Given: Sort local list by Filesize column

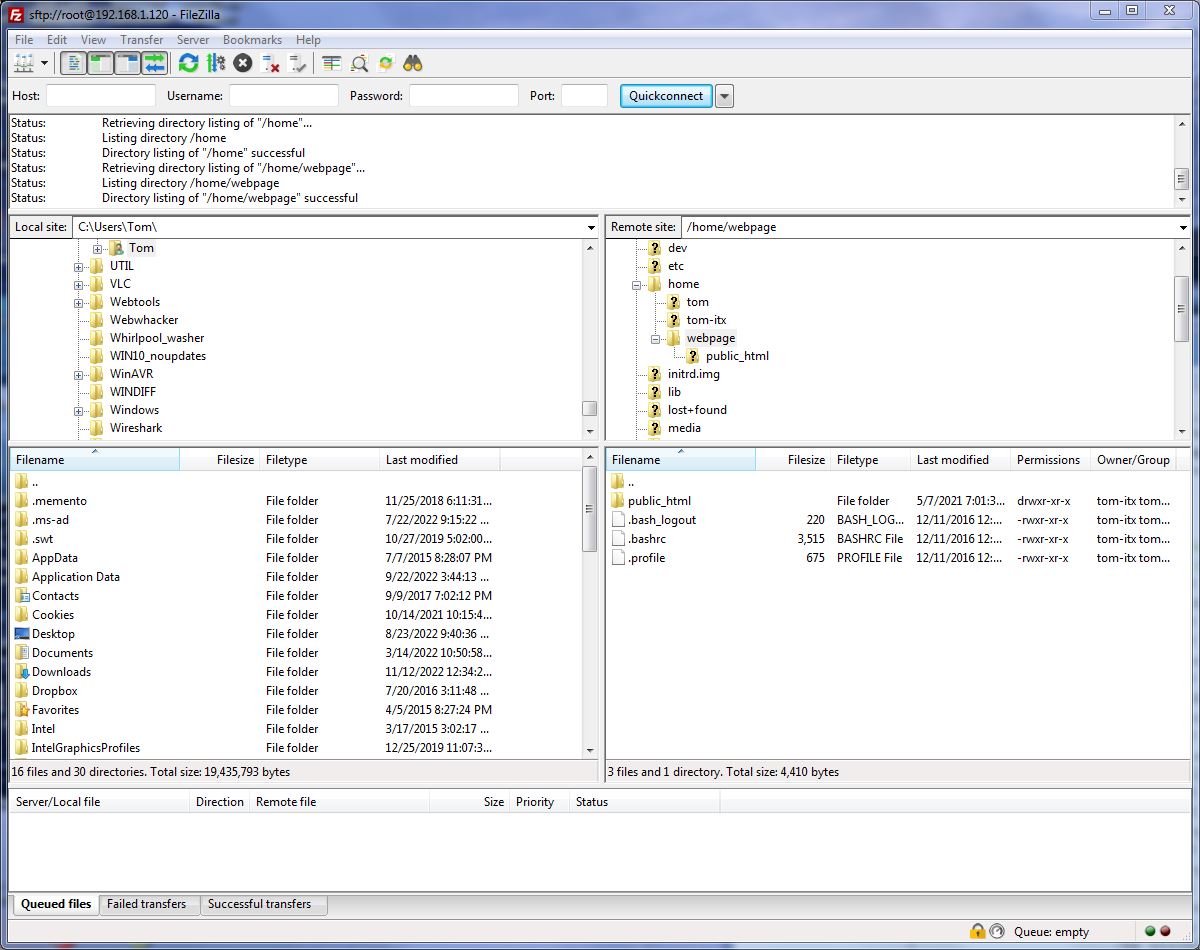Looking at the screenshot, I should [x=219, y=460].
